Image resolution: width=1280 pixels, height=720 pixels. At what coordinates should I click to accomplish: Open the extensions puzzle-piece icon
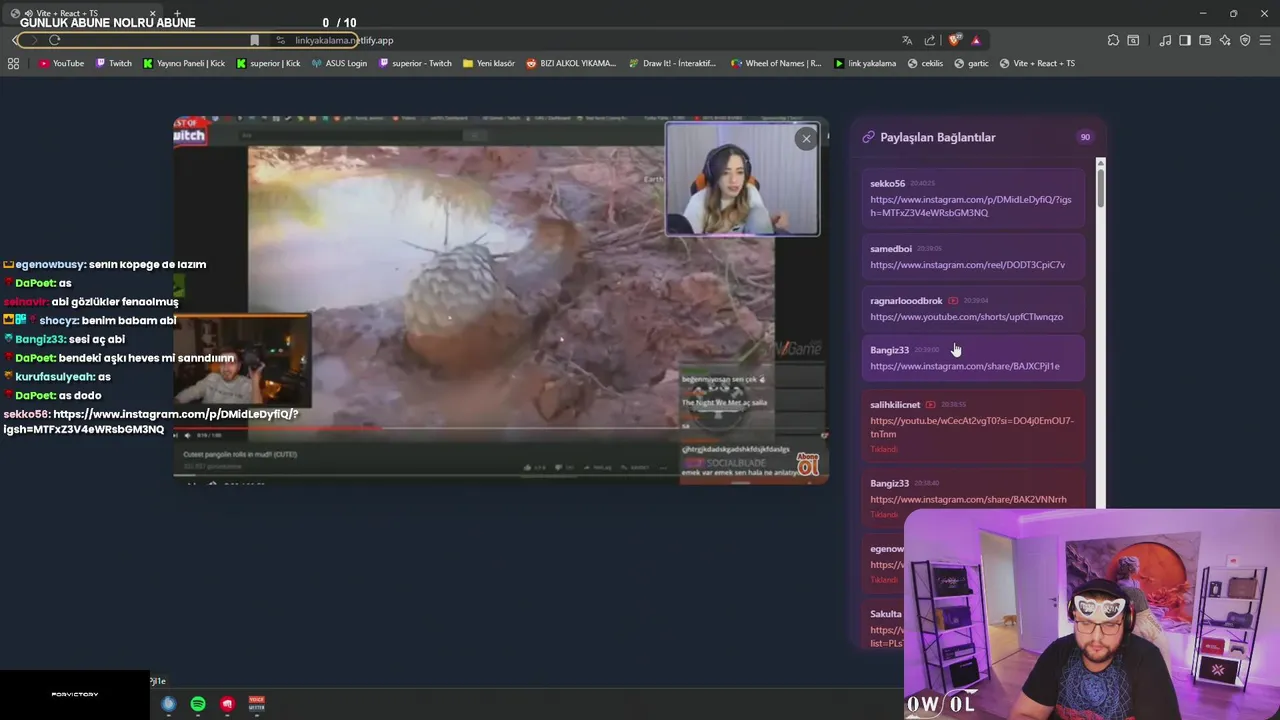(1113, 40)
